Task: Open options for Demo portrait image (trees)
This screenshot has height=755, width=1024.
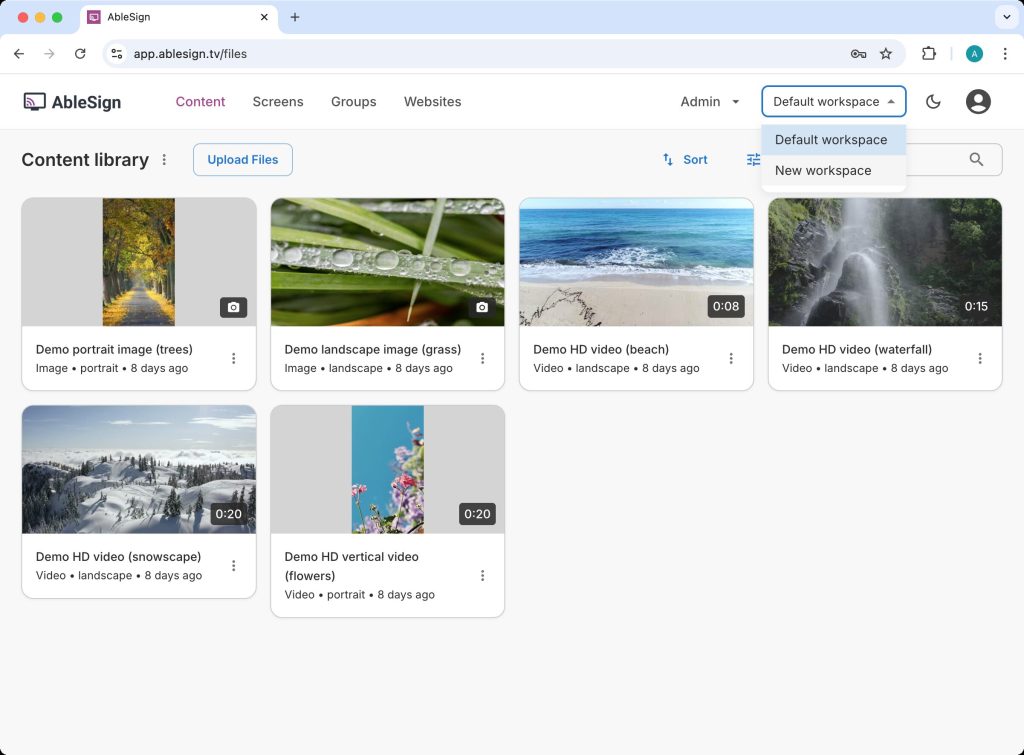Action: click(x=234, y=359)
